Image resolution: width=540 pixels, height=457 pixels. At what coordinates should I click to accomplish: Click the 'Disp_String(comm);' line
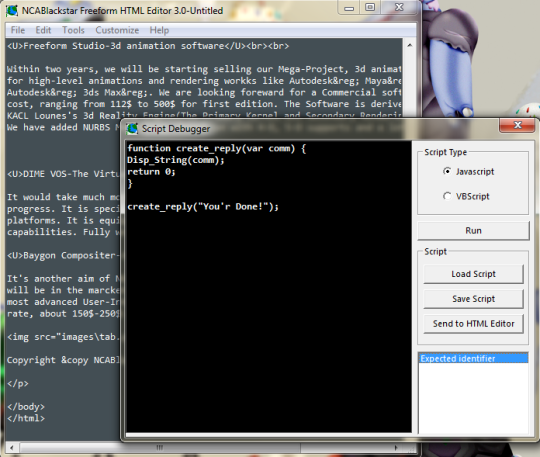coord(176,160)
